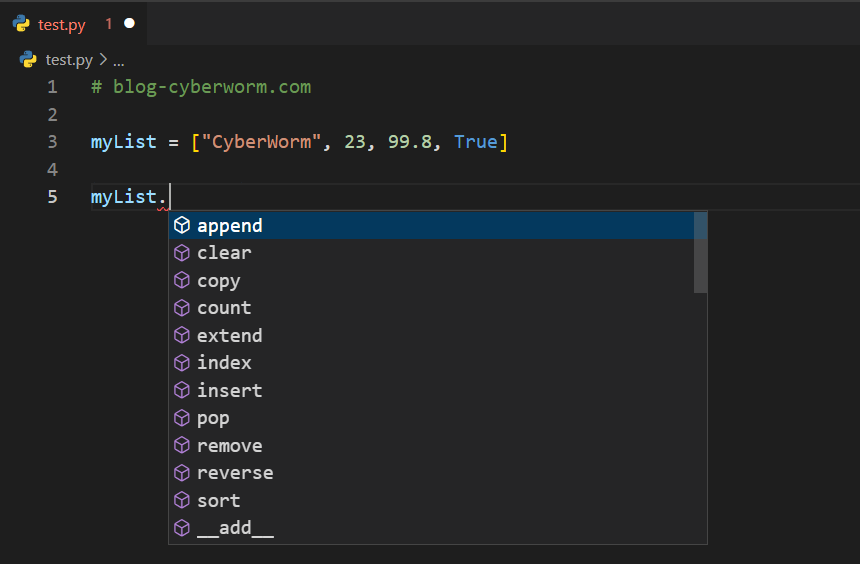
Task: Expand the breadcrumb ellipsis symbol list
Action: (118, 60)
